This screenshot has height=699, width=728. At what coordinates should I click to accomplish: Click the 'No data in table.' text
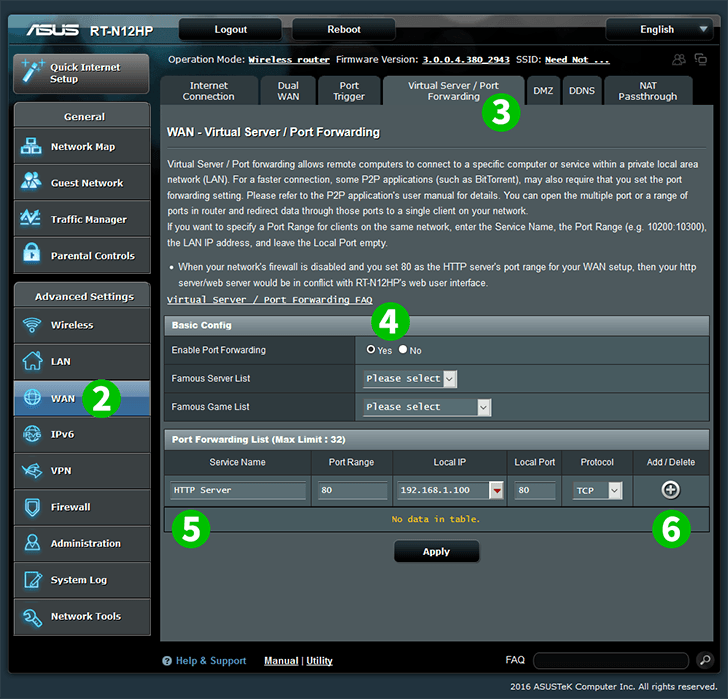pos(436,519)
